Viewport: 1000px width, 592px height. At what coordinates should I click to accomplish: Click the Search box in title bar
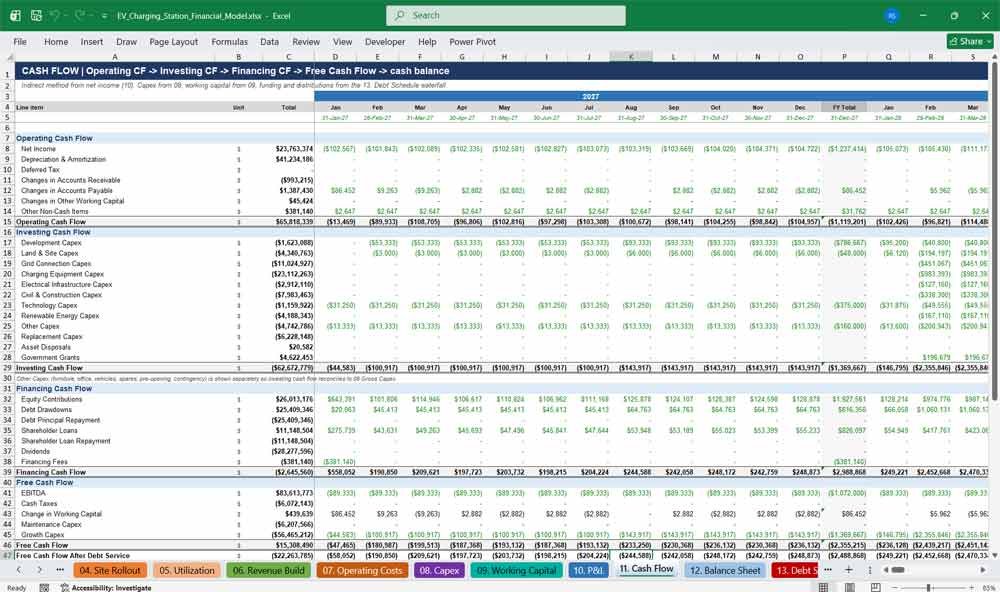pos(506,15)
